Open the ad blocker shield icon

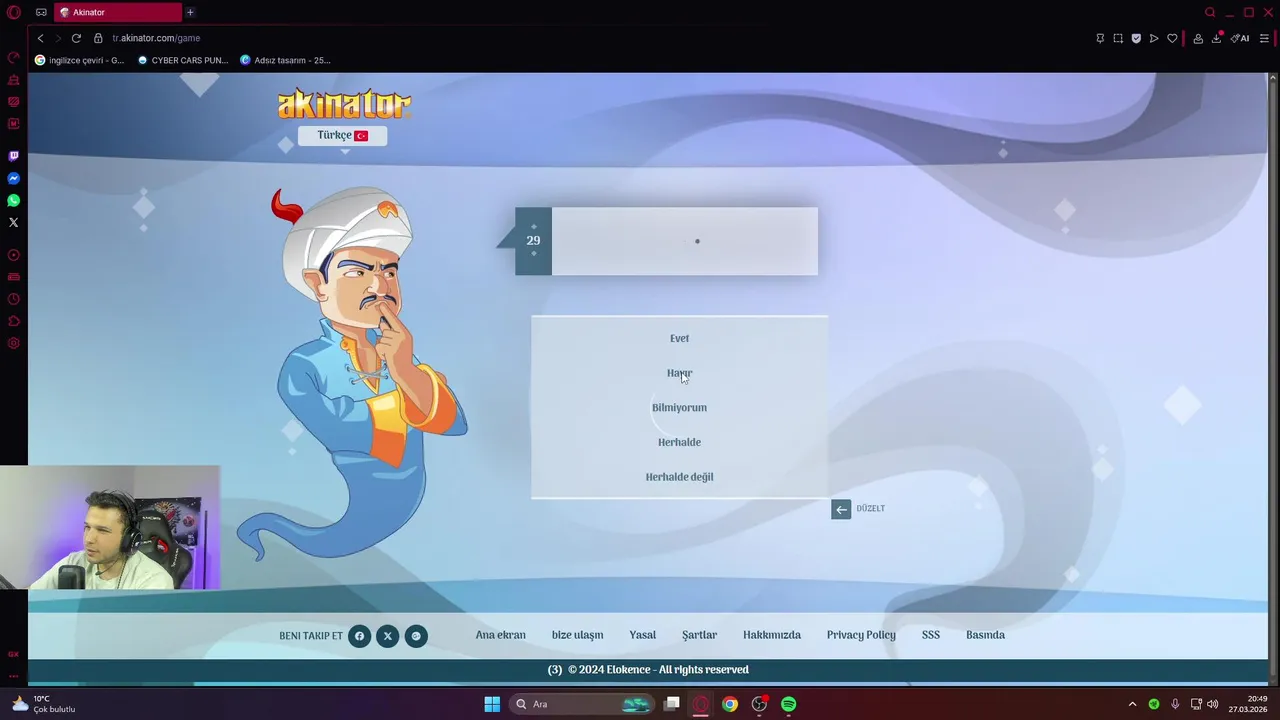click(1136, 38)
